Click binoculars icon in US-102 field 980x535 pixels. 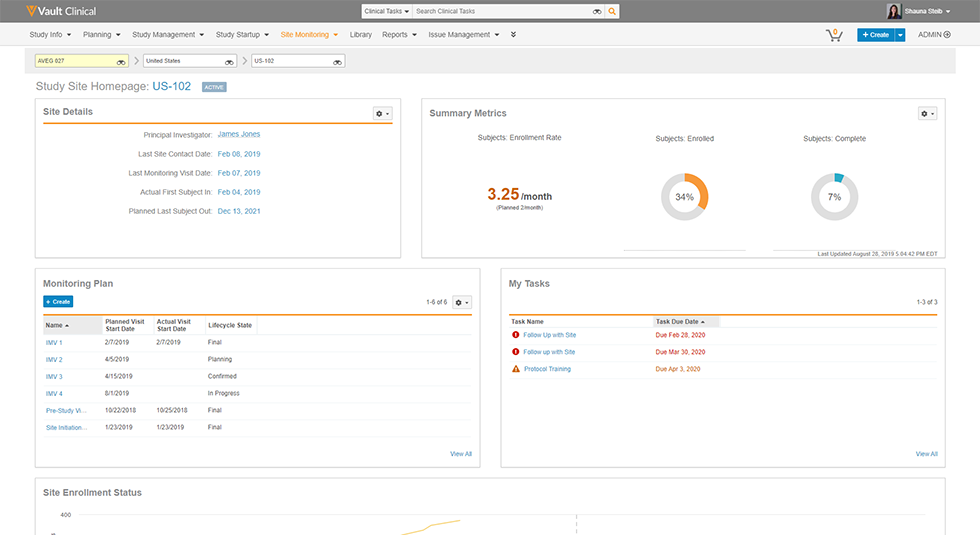(x=338, y=61)
